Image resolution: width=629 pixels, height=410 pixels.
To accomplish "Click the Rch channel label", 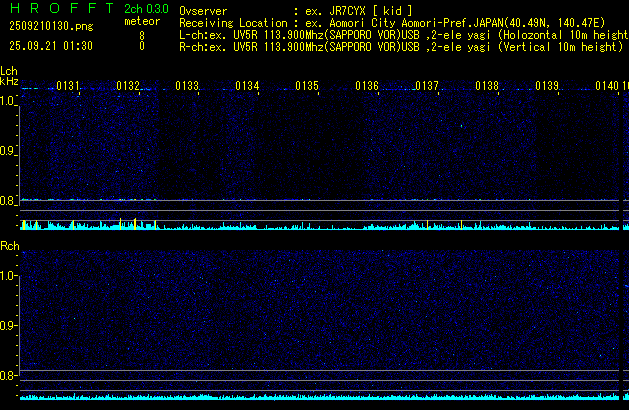I will click(x=9, y=246).
